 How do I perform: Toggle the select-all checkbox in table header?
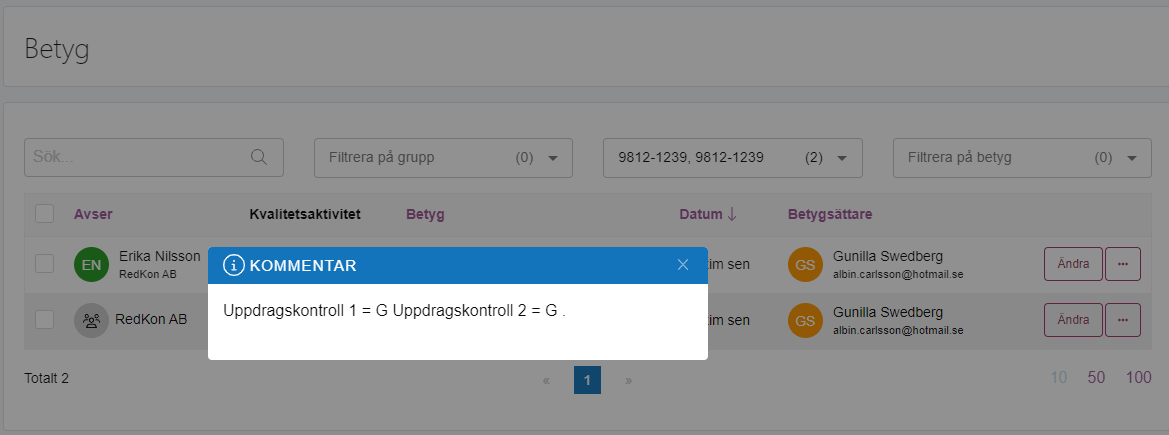point(45,214)
